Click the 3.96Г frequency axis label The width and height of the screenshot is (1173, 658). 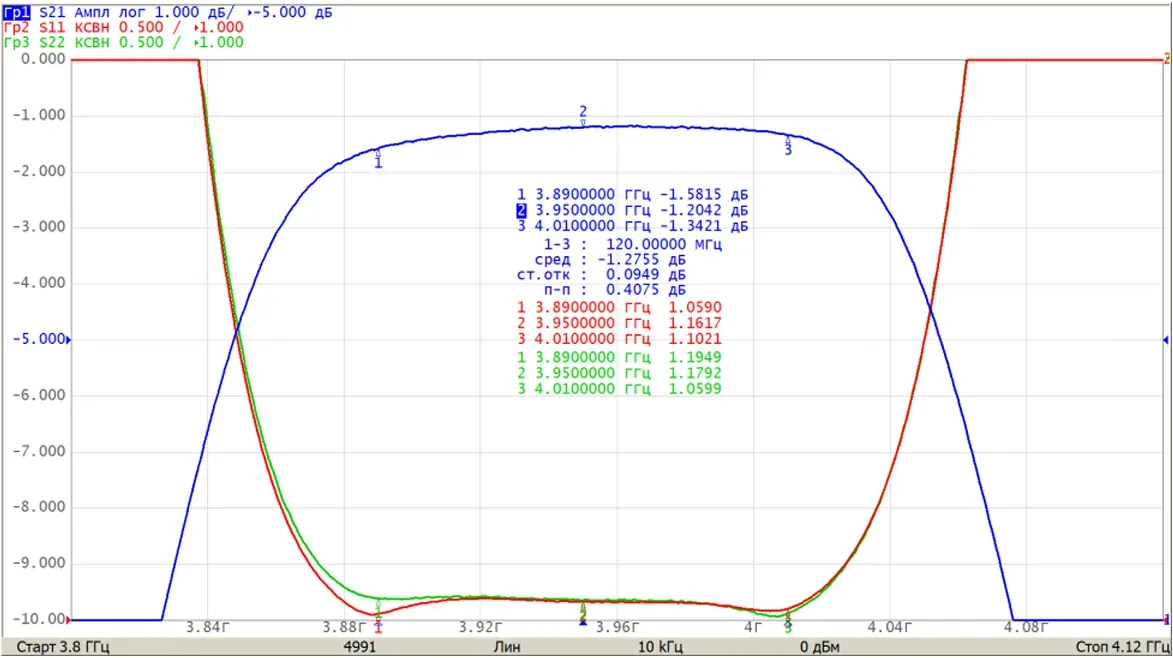click(617, 627)
